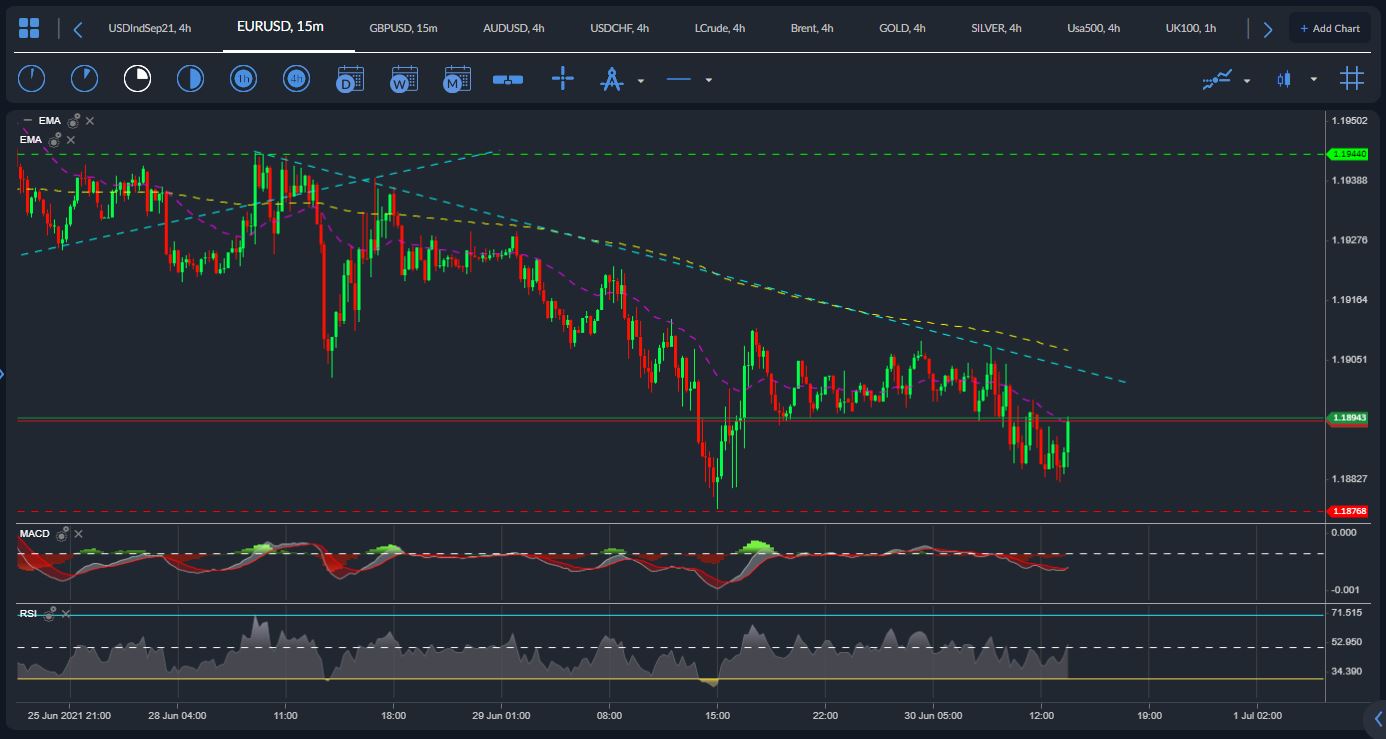The width and height of the screenshot is (1386, 739).
Task: Select the compass drawing tools icon
Action: [x=611, y=79]
